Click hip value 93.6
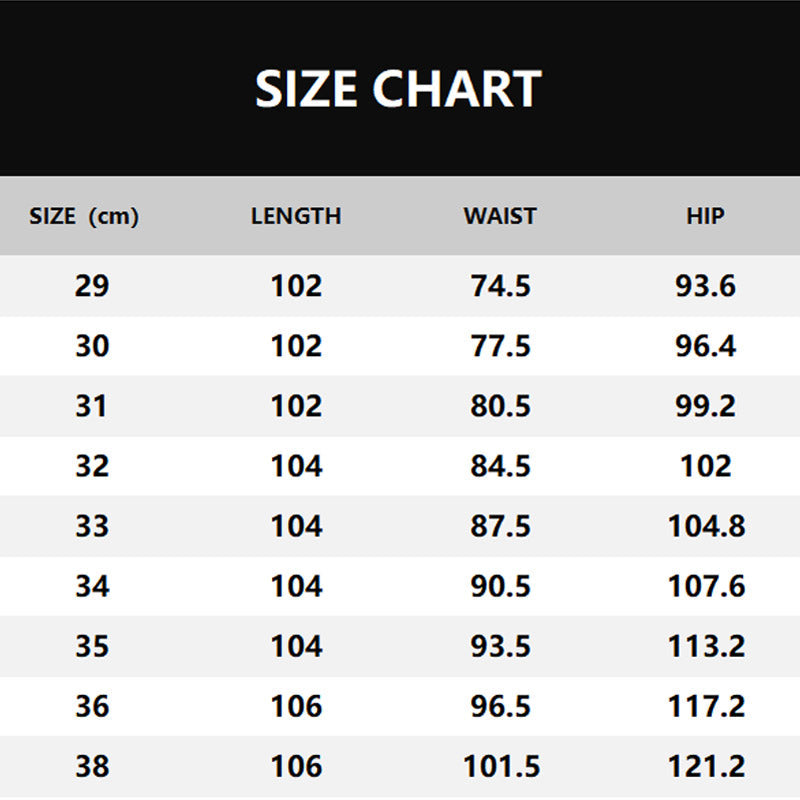800x800 pixels. (x=706, y=286)
